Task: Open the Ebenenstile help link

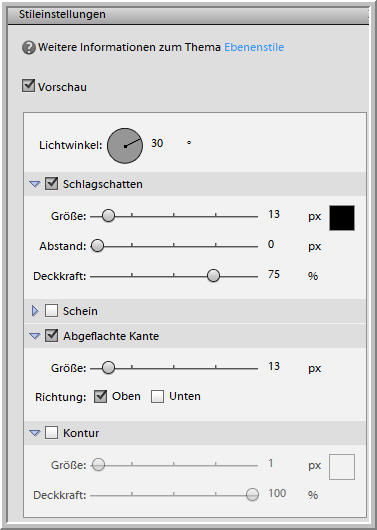Action: pyautogui.click(x=254, y=47)
